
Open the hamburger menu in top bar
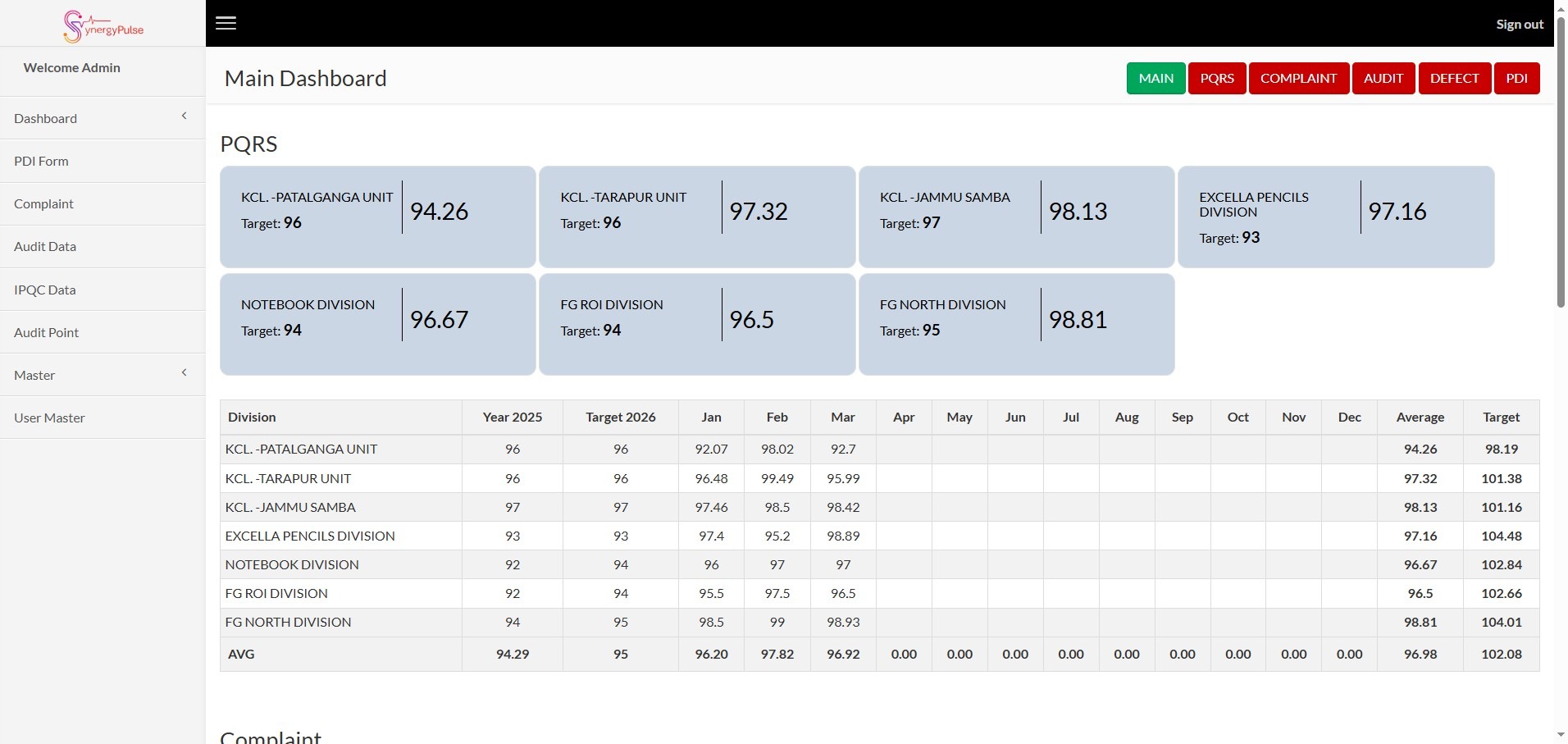(226, 23)
